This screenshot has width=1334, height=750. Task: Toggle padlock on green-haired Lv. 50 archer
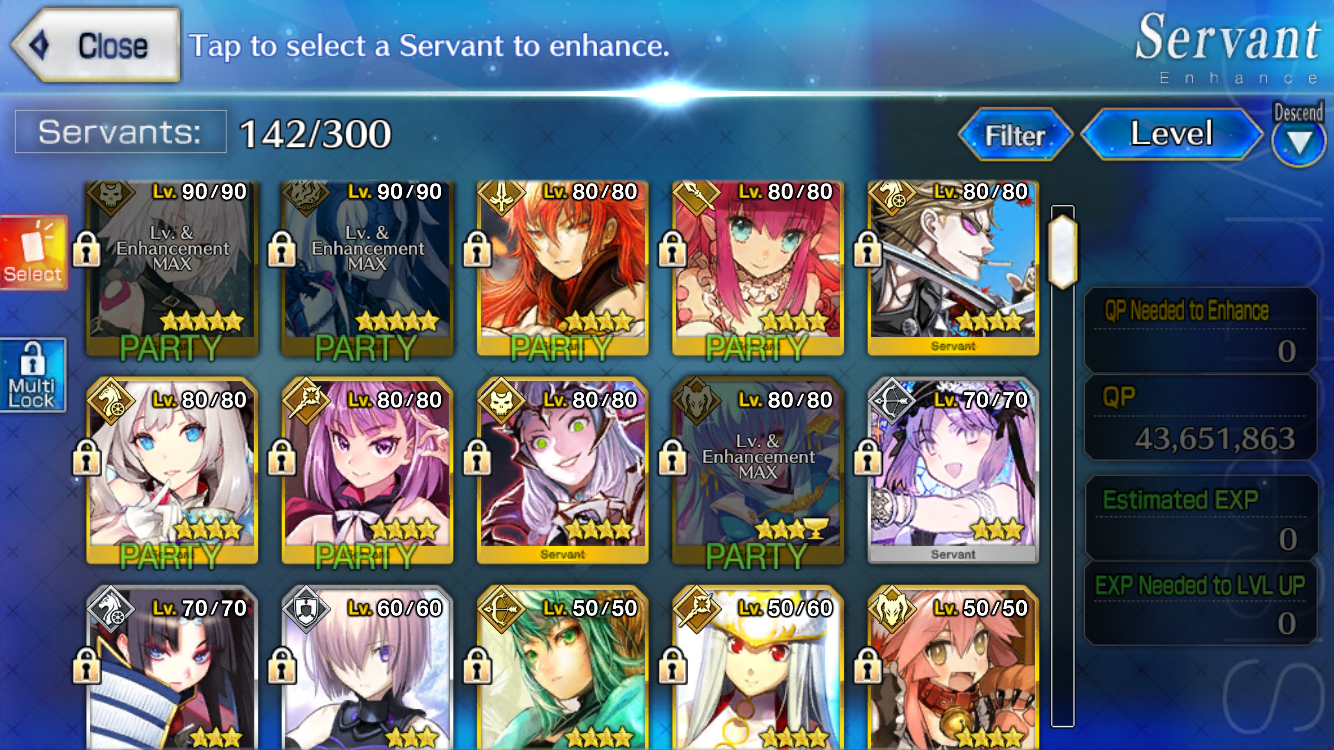[x=477, y=664]
